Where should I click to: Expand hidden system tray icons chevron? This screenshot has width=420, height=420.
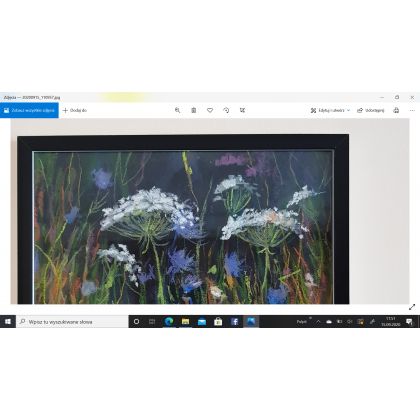coord(318,322)
